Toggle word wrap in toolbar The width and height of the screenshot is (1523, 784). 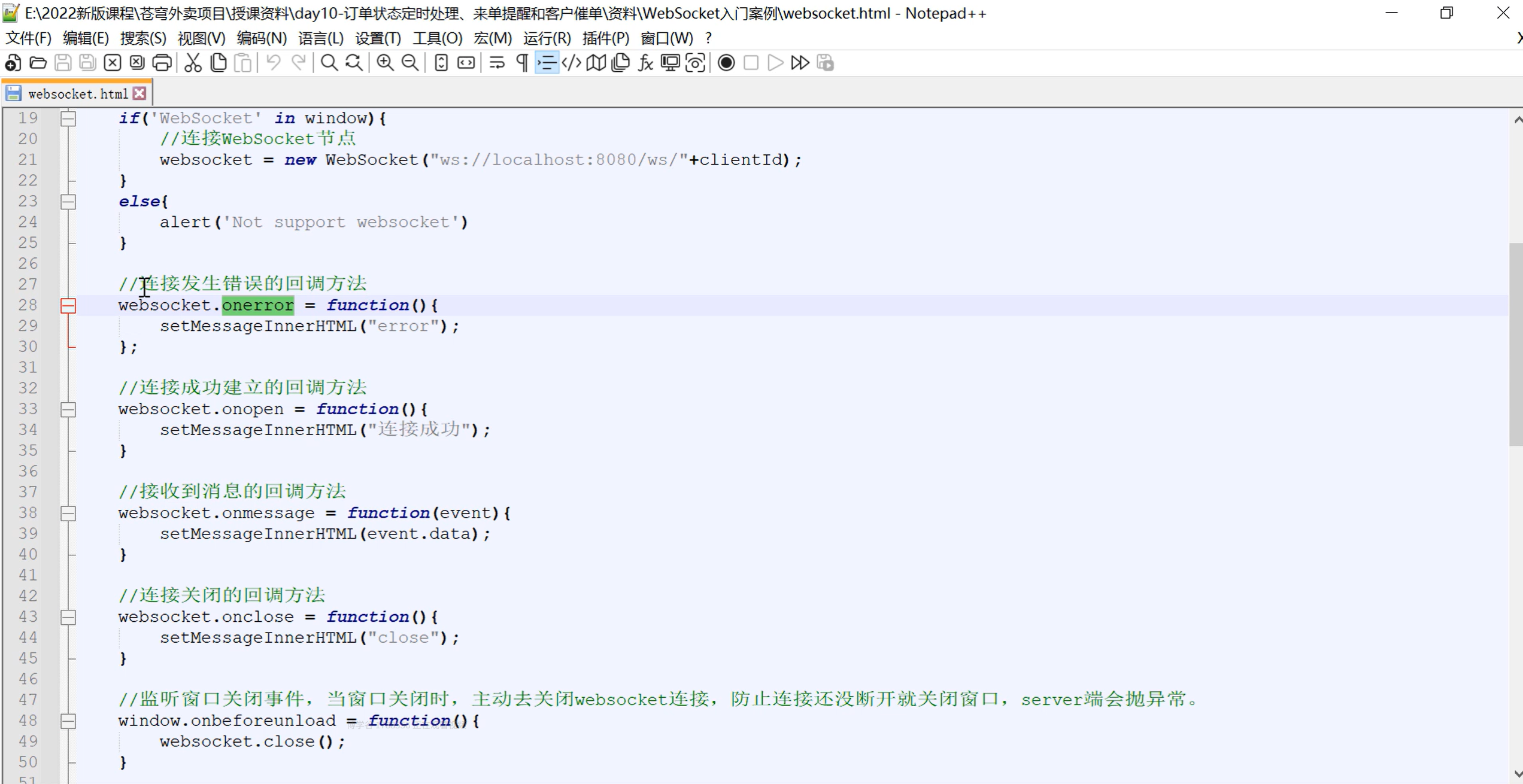coord(497,63)
